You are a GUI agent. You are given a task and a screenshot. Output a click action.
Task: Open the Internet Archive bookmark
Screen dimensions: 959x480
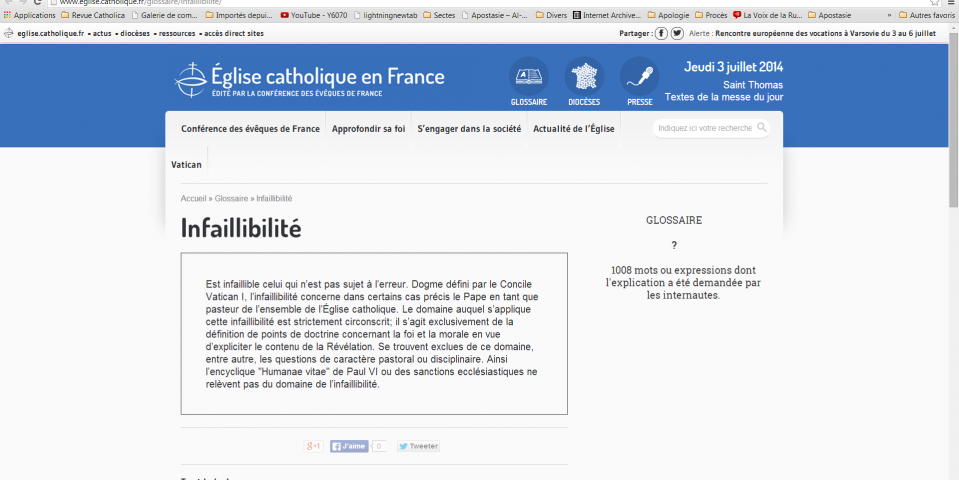pyautogui.click(x=607, y=15)
